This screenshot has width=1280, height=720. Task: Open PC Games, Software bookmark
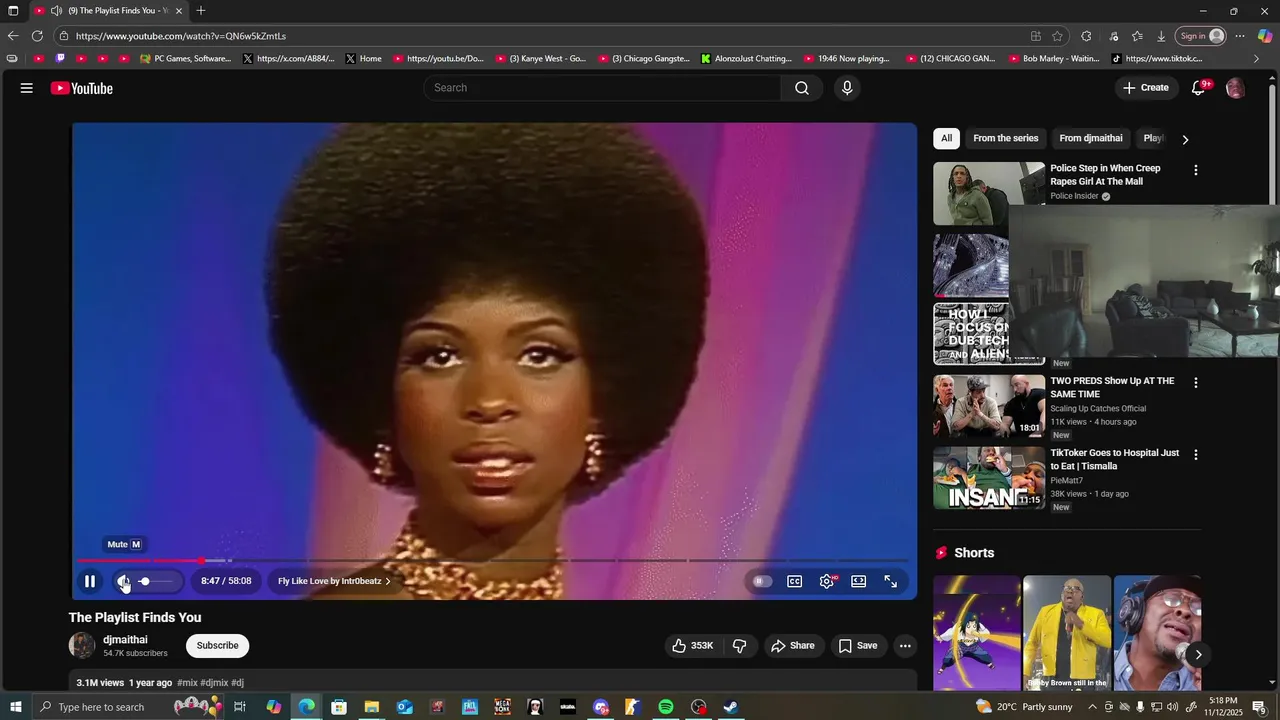pyautogui.click(x=186, y=59)
